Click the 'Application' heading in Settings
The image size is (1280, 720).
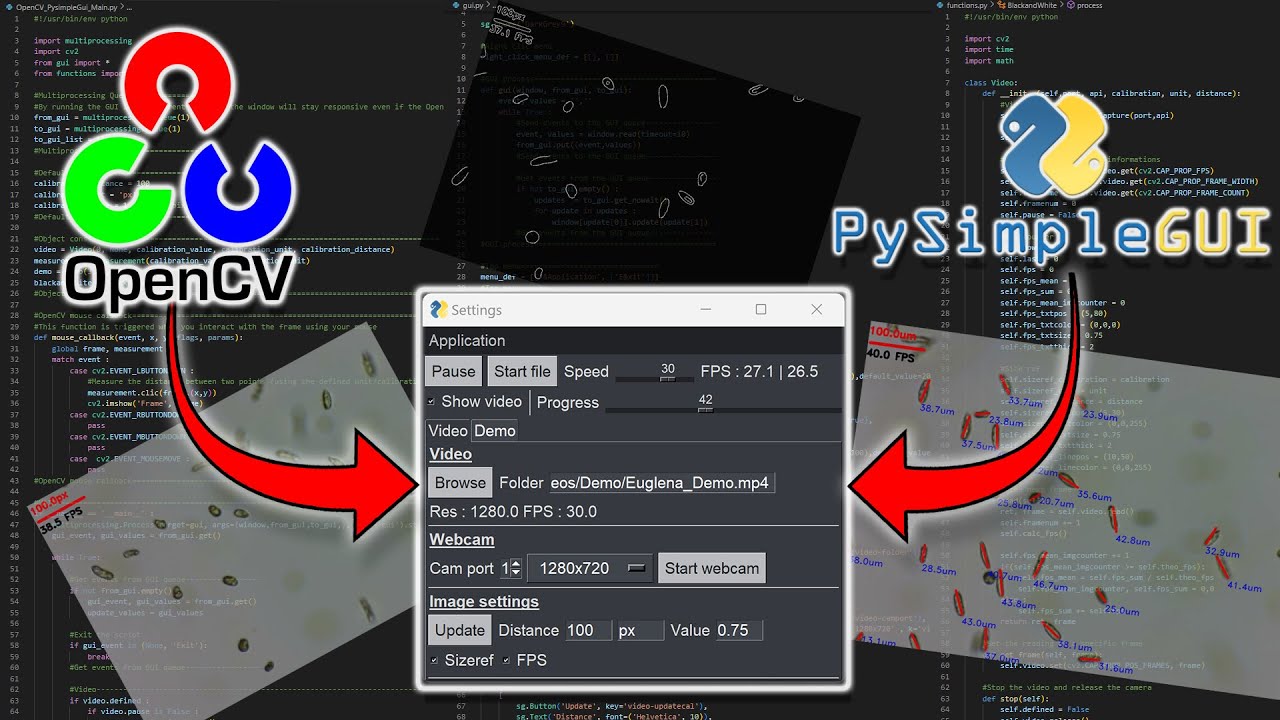point(467,340)
